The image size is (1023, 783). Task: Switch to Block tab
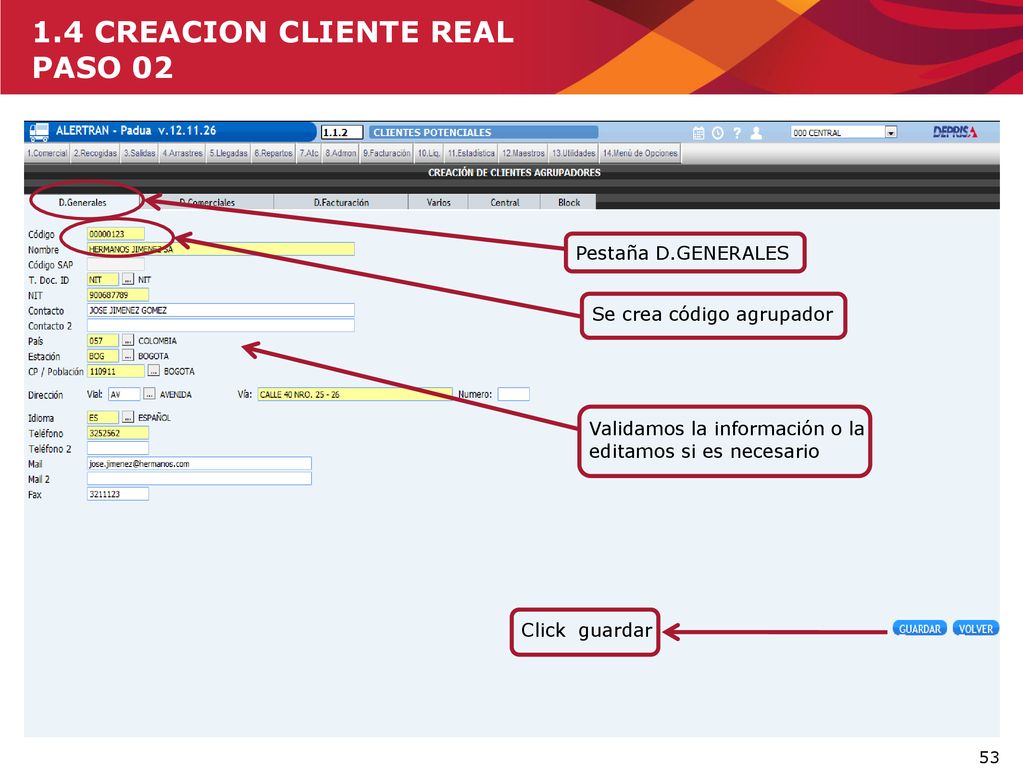click(569, 202)
